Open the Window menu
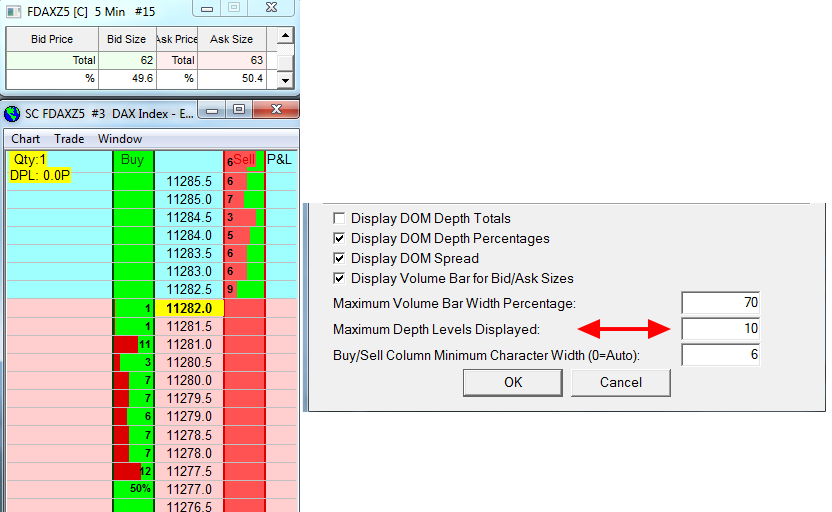The width and height of the screenshot is (832, 512). (120, 139)
